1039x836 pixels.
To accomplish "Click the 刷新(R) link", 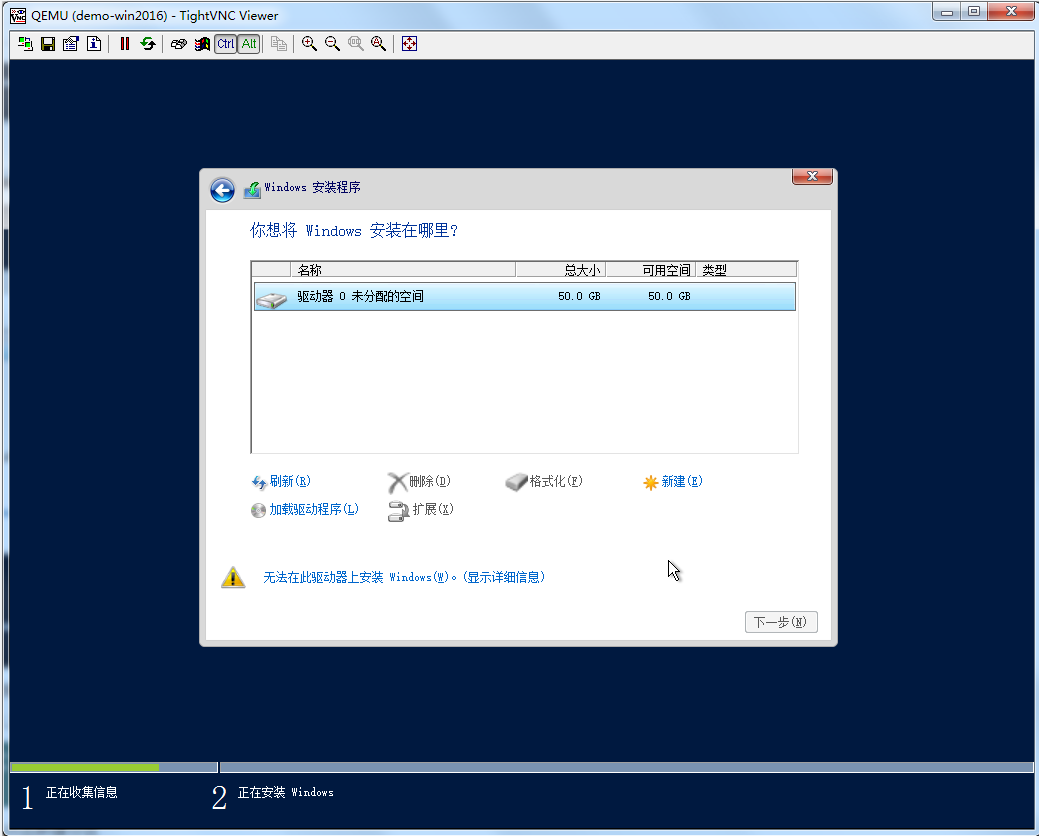I will click(x=282, y=482).
